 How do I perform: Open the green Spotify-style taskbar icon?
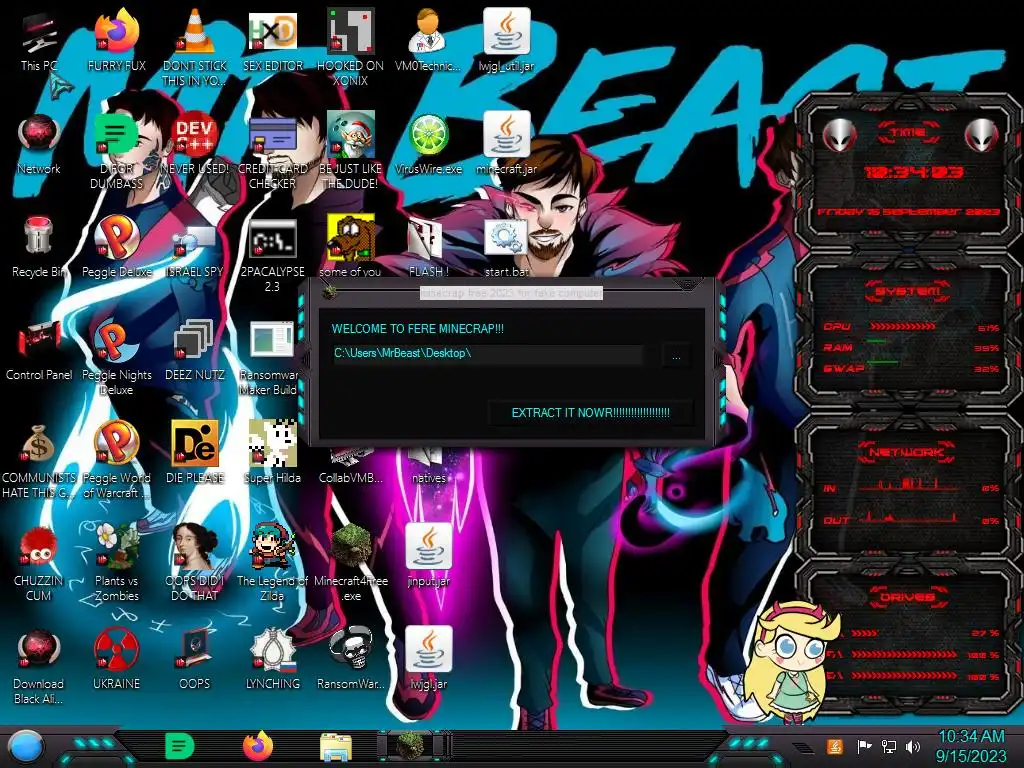tap(180, 746)
